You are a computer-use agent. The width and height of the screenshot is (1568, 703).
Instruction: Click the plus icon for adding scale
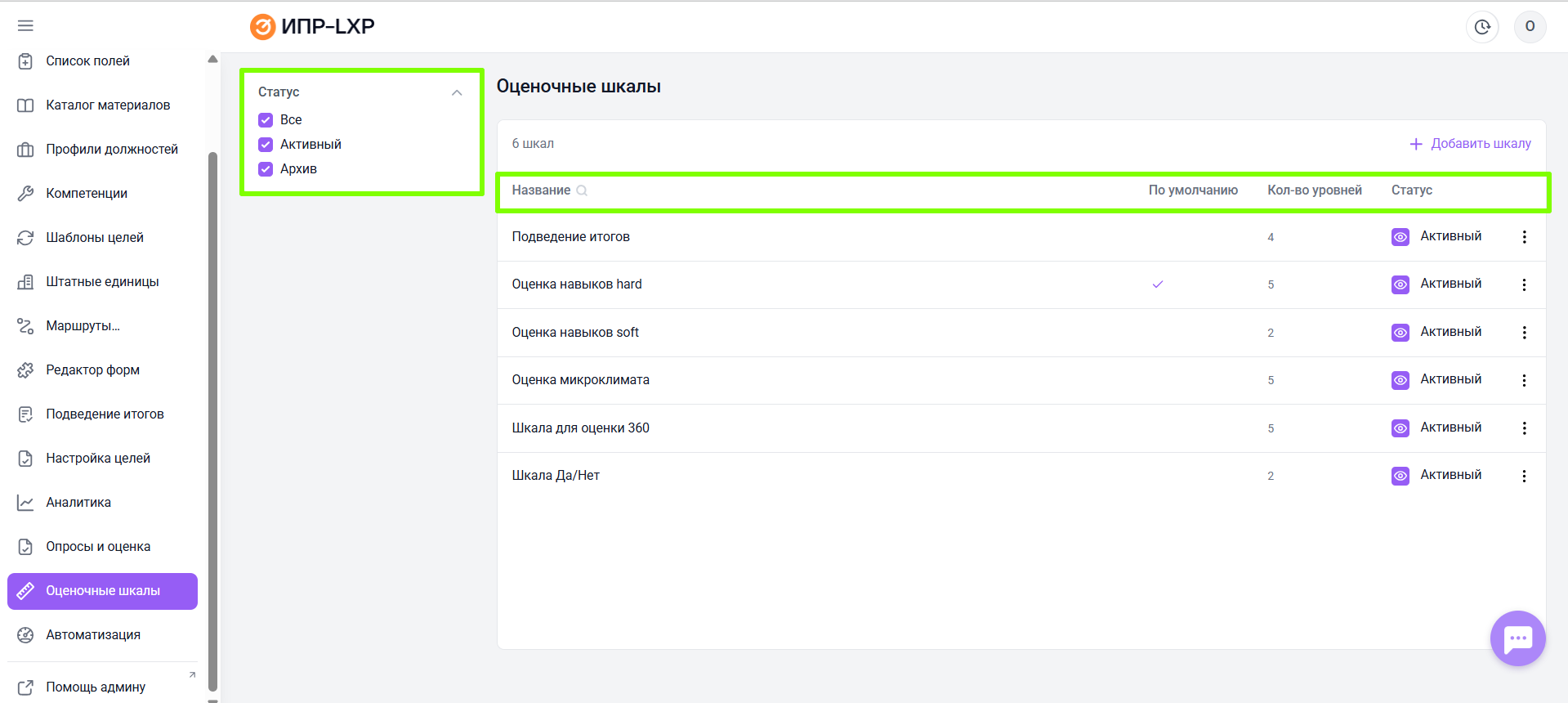[x=1416, y=144]
